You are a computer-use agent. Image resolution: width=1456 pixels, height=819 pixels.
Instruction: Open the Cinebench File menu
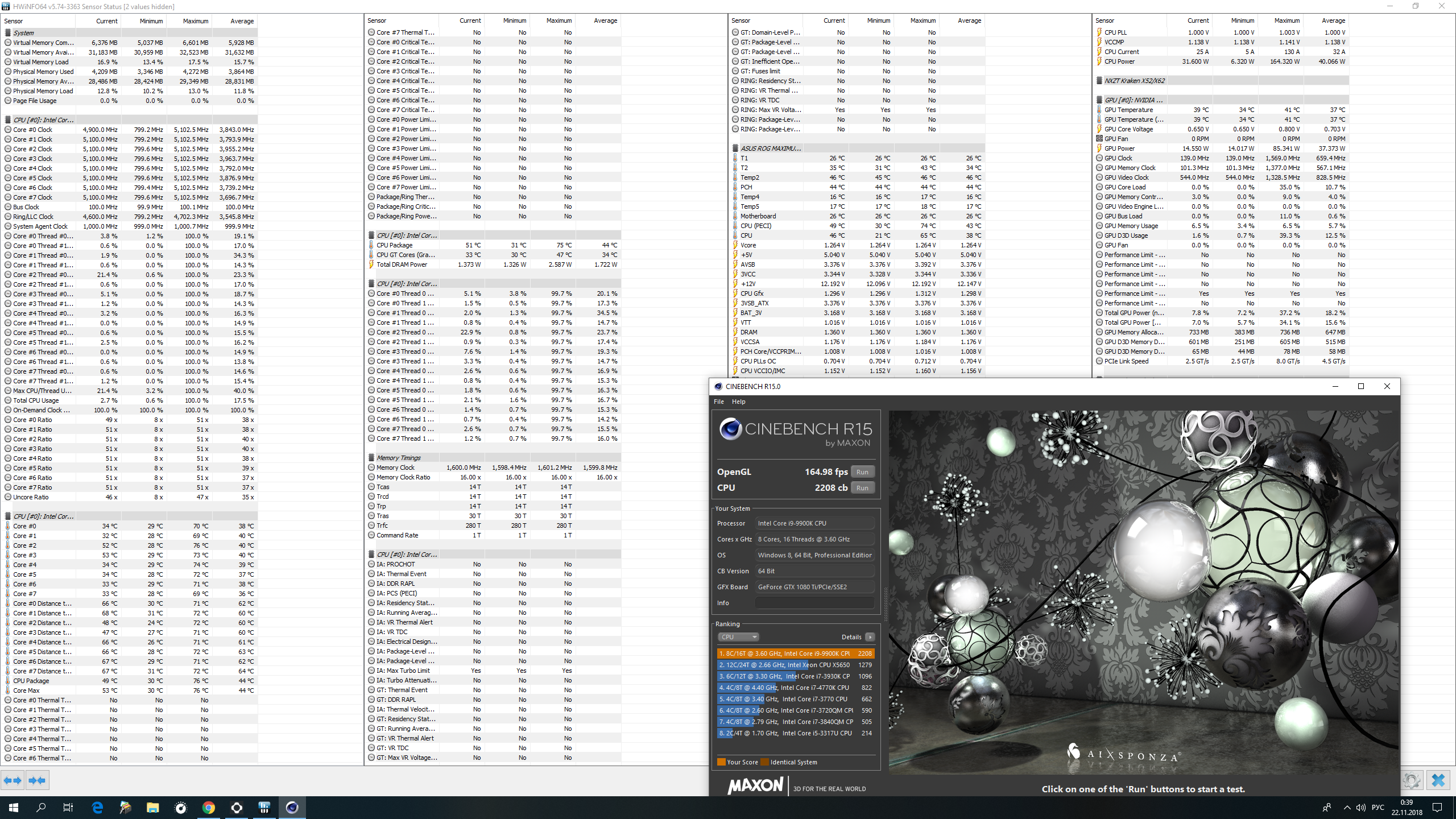point(719,402)
